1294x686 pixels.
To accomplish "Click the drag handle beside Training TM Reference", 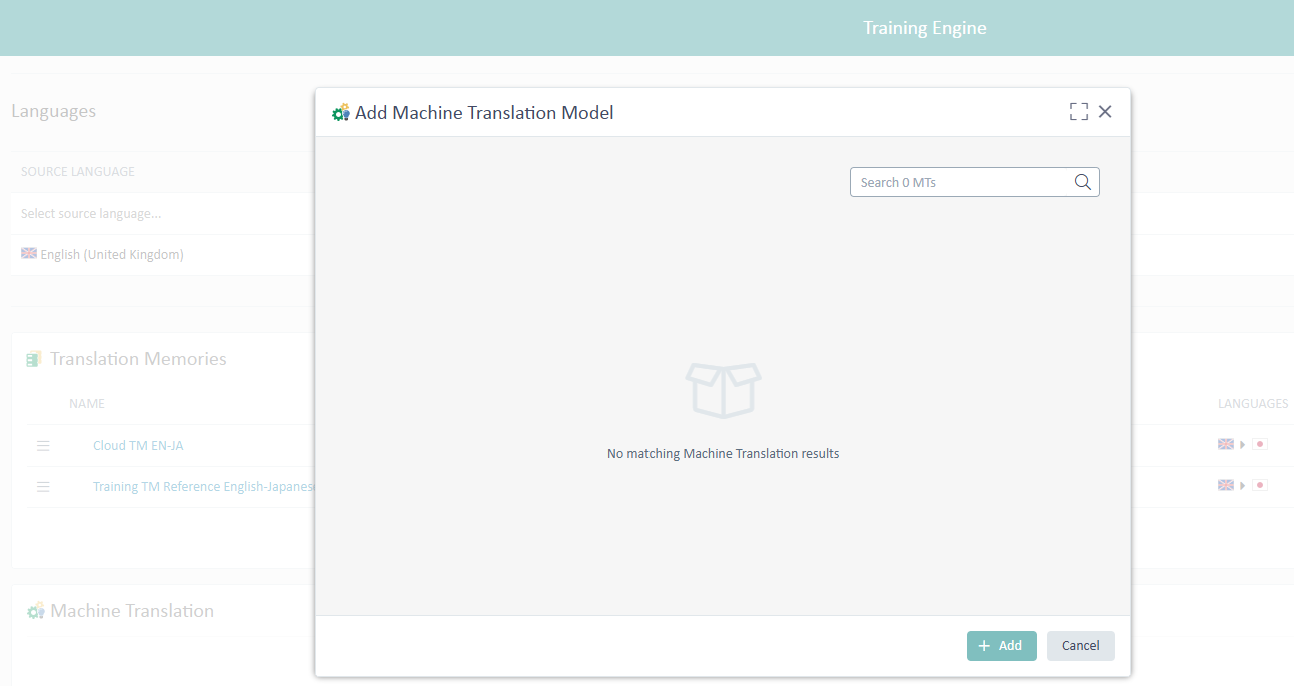I will pyautogui.click(x=43, y=486).
